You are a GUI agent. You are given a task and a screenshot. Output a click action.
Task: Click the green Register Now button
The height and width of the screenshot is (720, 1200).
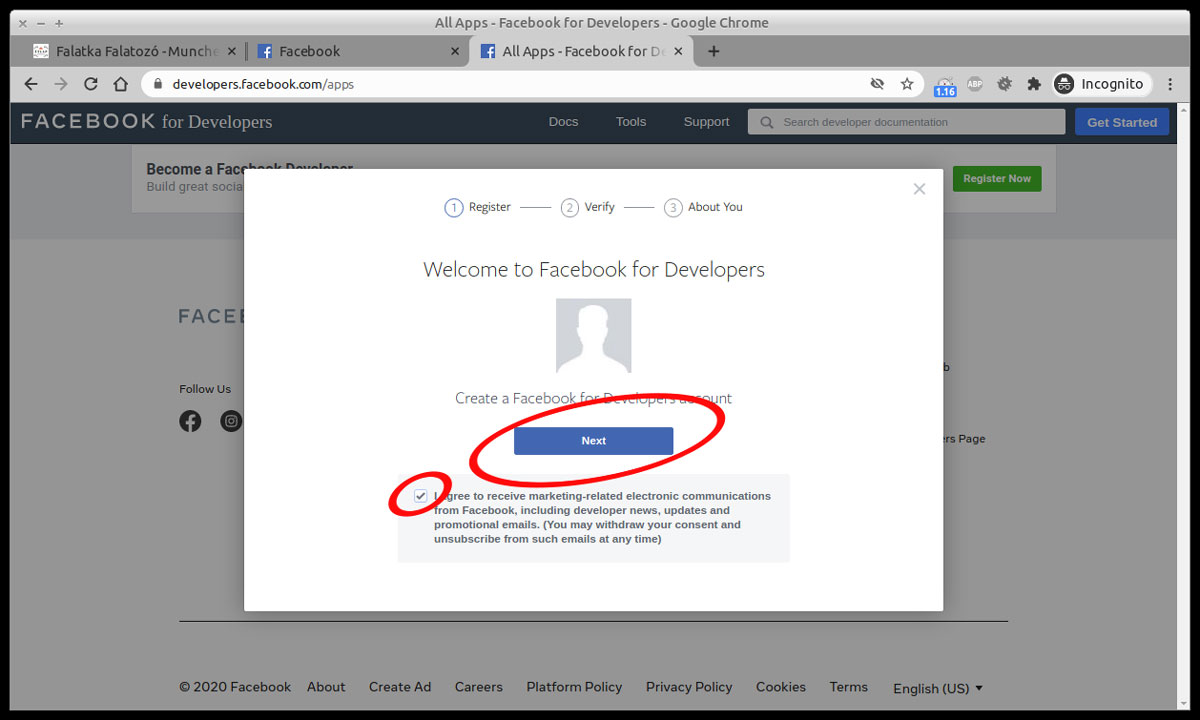(996, 179)
